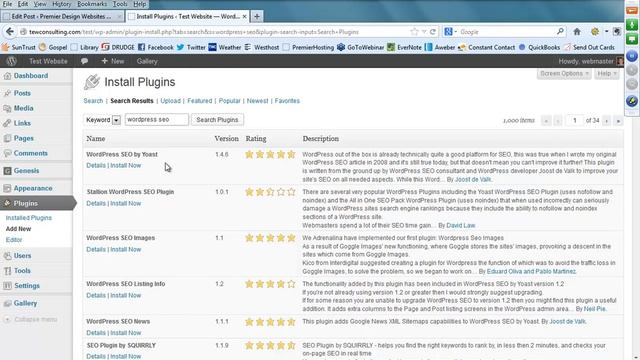Click the Comments sidebar icon

(7, 153)
